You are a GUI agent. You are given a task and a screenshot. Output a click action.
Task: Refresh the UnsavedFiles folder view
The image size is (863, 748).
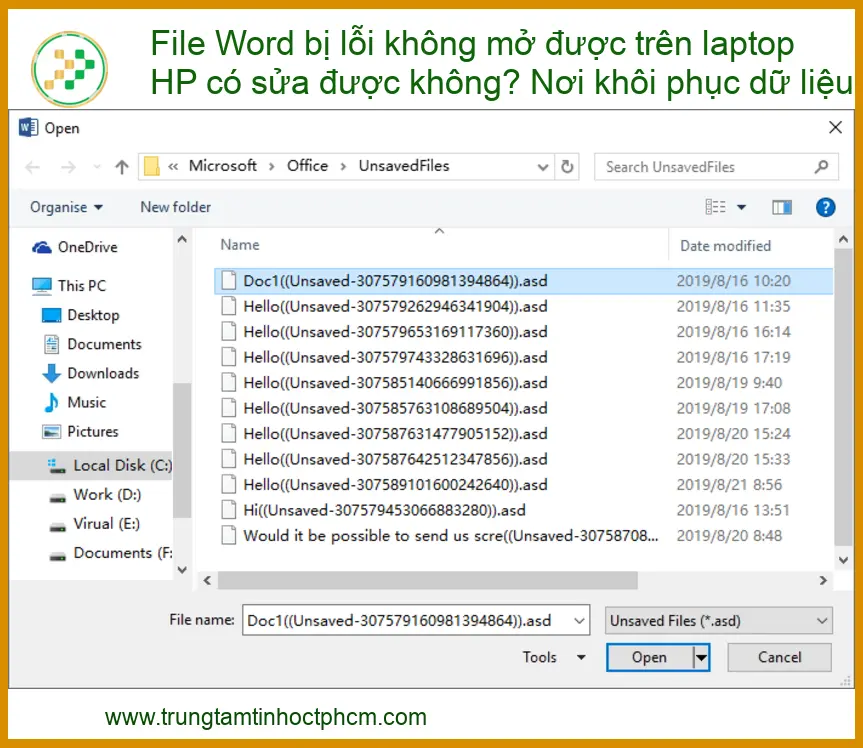(568, 167)
